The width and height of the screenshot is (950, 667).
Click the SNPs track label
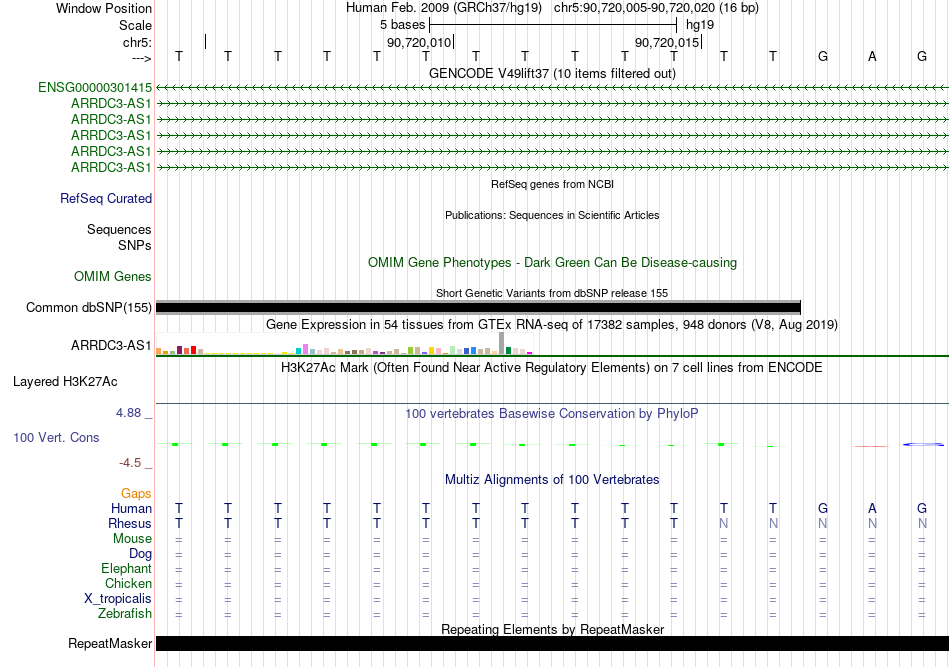click(135, 245)
